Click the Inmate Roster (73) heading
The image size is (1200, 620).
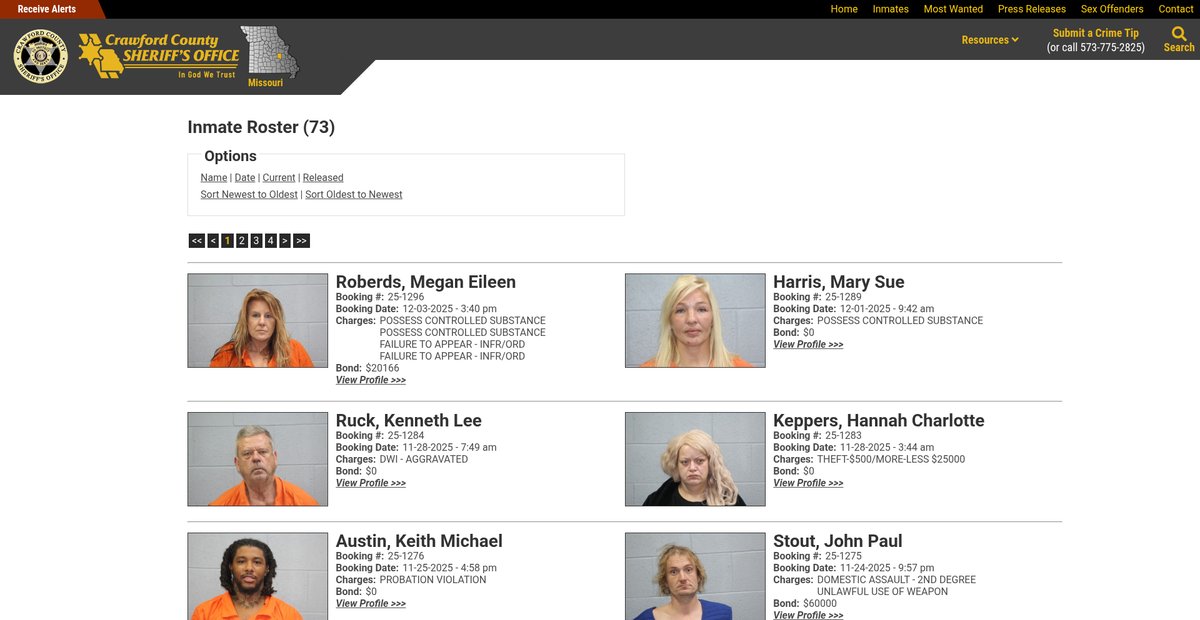click(x=261, y=127)
